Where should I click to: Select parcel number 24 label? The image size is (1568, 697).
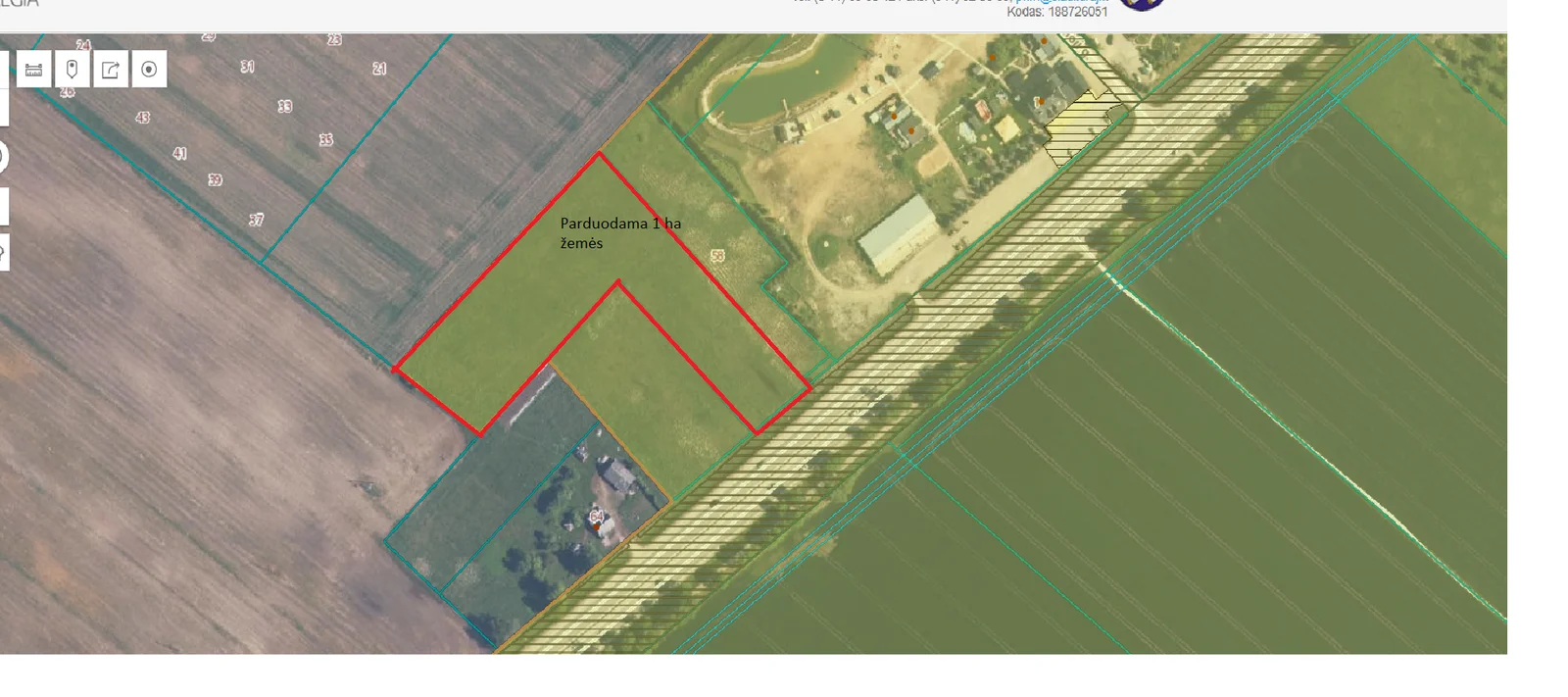83,46
